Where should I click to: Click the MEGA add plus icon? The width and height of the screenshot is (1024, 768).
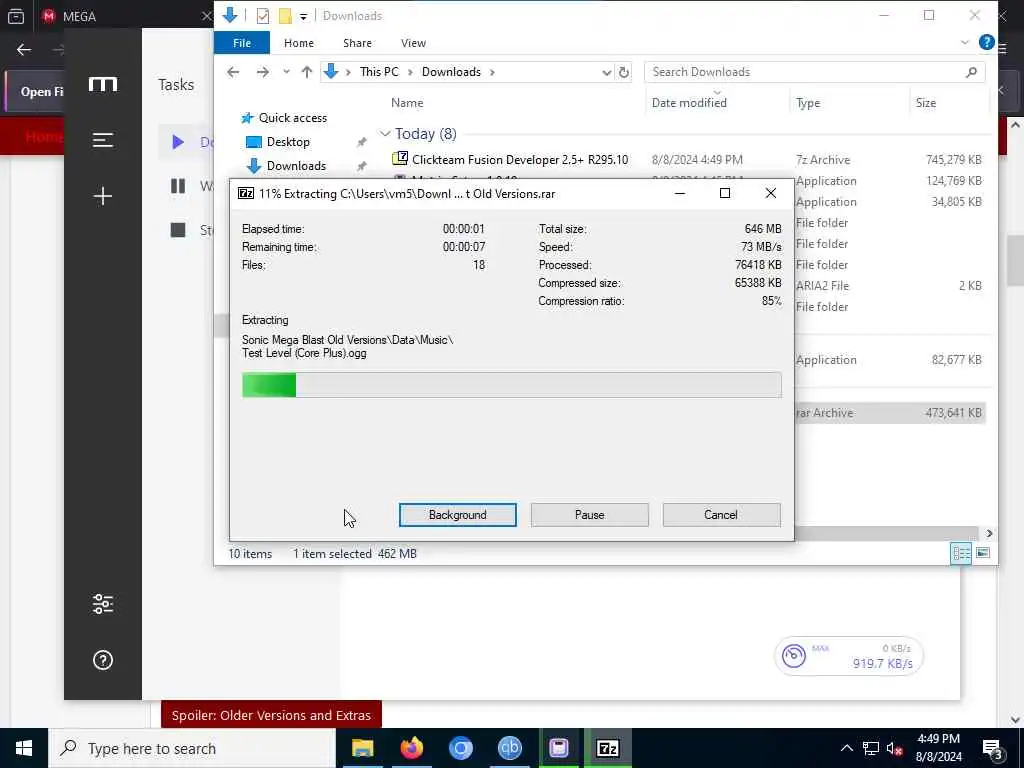tap(103, 196)
